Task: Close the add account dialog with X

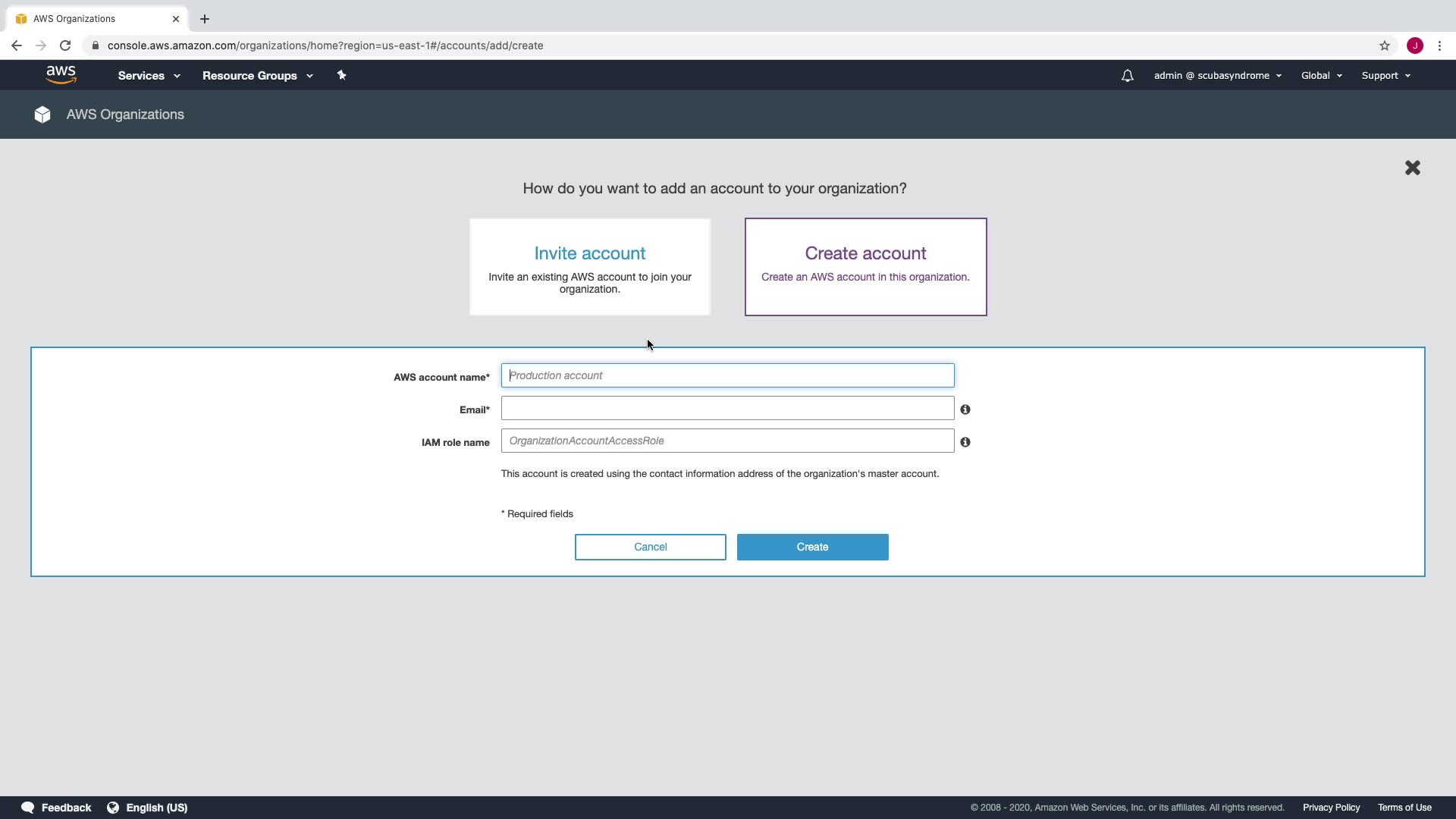Action: [x=1412, y=168]
